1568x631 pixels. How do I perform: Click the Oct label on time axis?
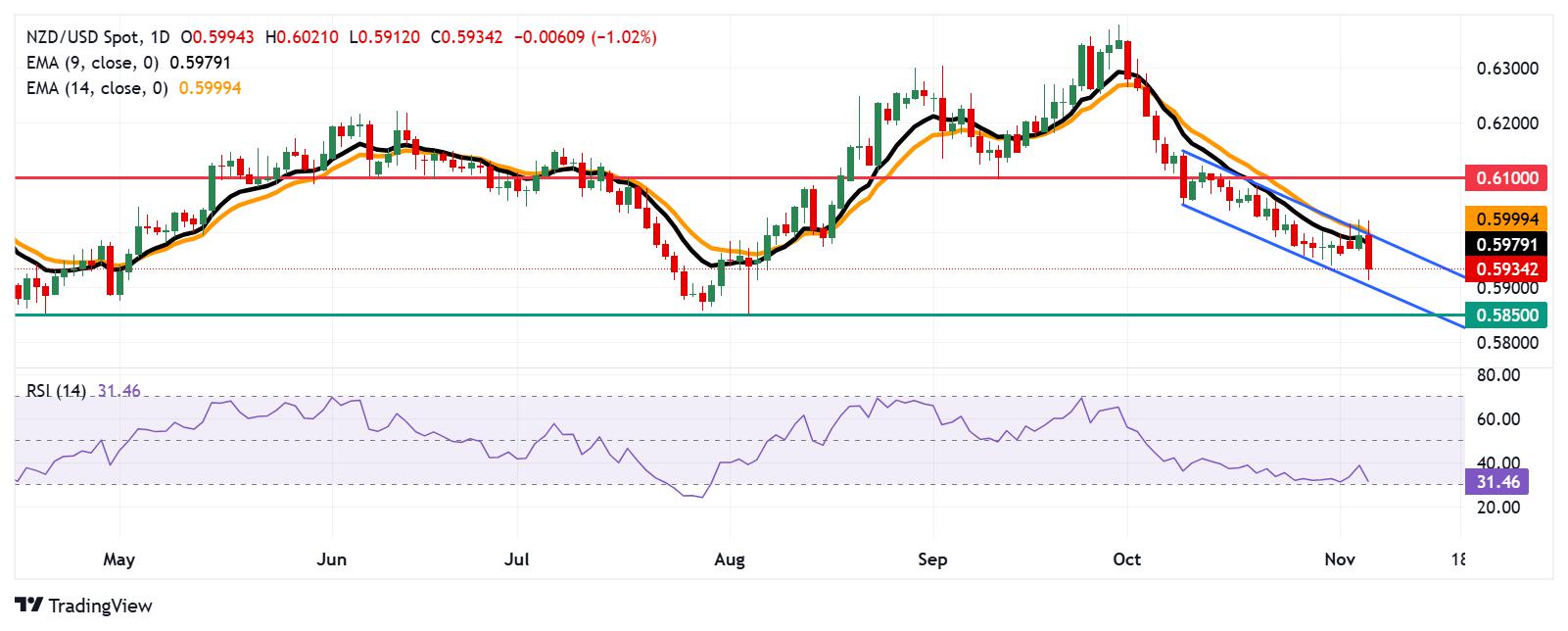(x=1127, y=559)
